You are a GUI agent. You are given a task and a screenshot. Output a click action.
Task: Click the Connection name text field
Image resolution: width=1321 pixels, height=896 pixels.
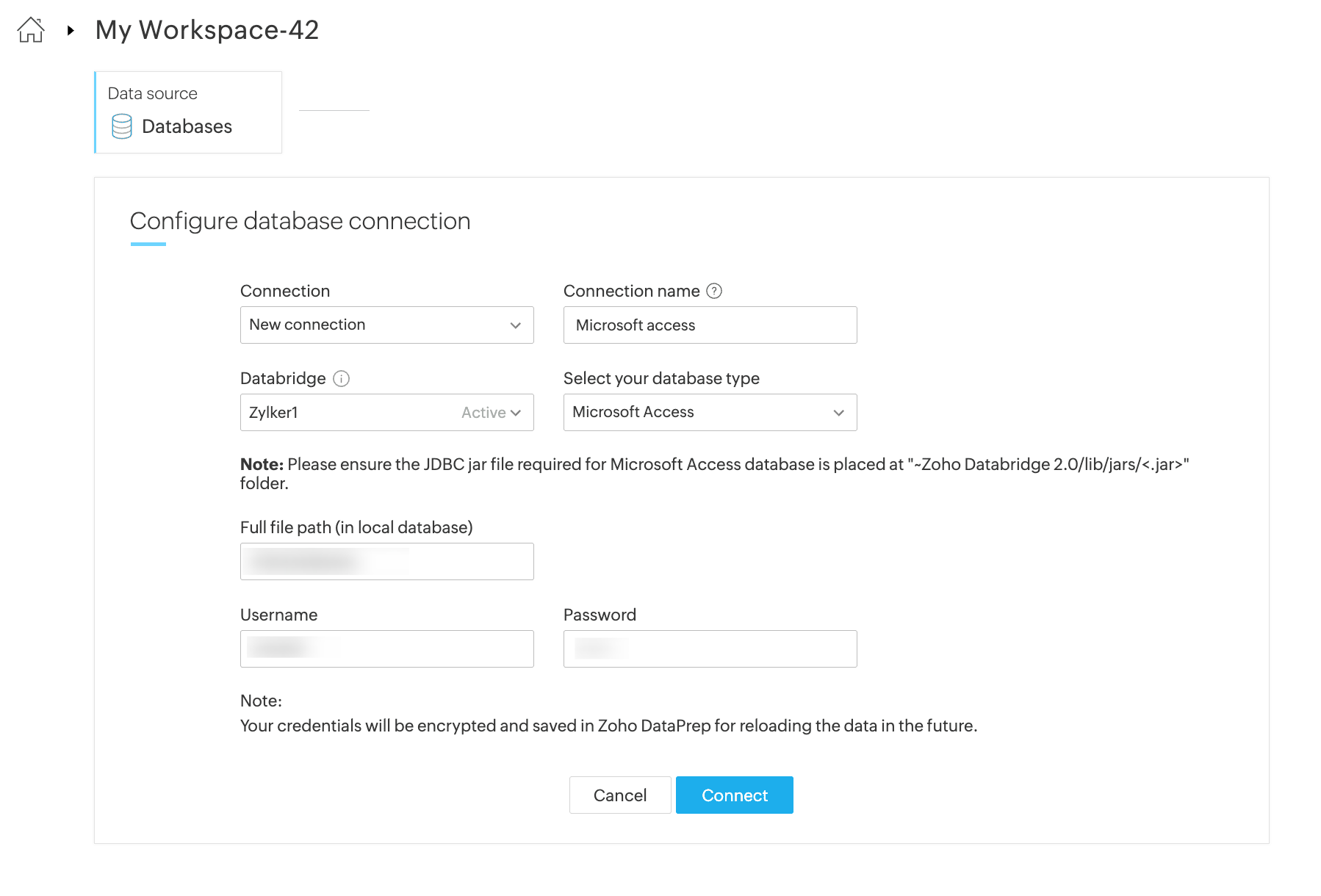[710, 325]
